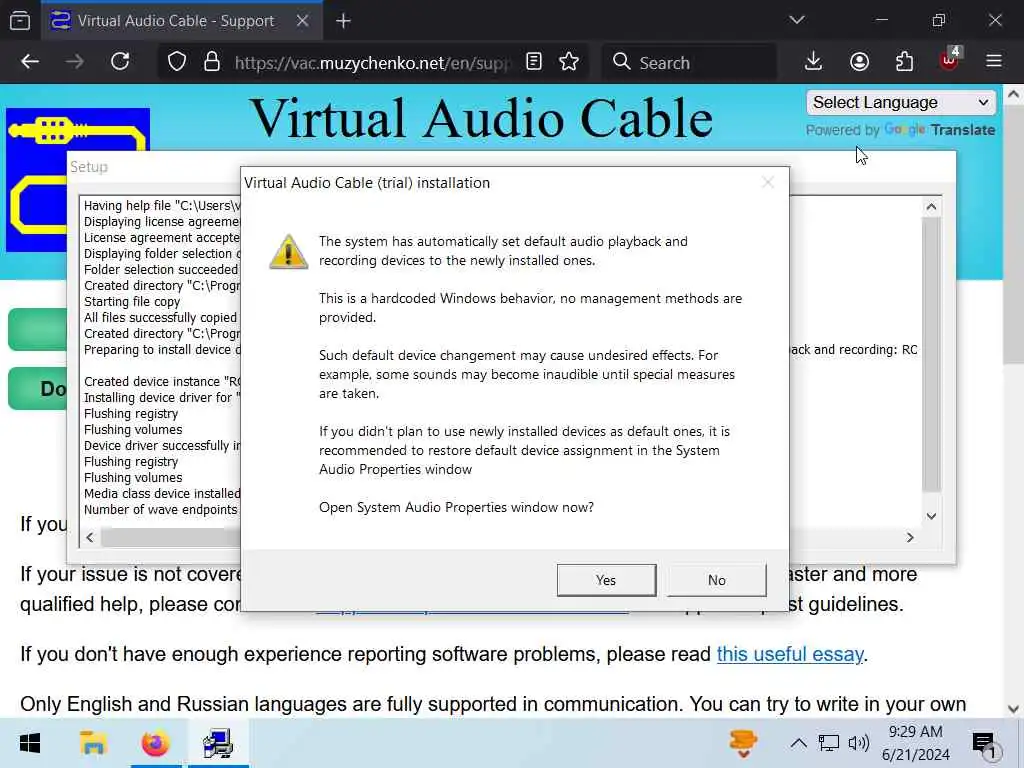Click the page scrollbar down arrow

coord(1013,709)
